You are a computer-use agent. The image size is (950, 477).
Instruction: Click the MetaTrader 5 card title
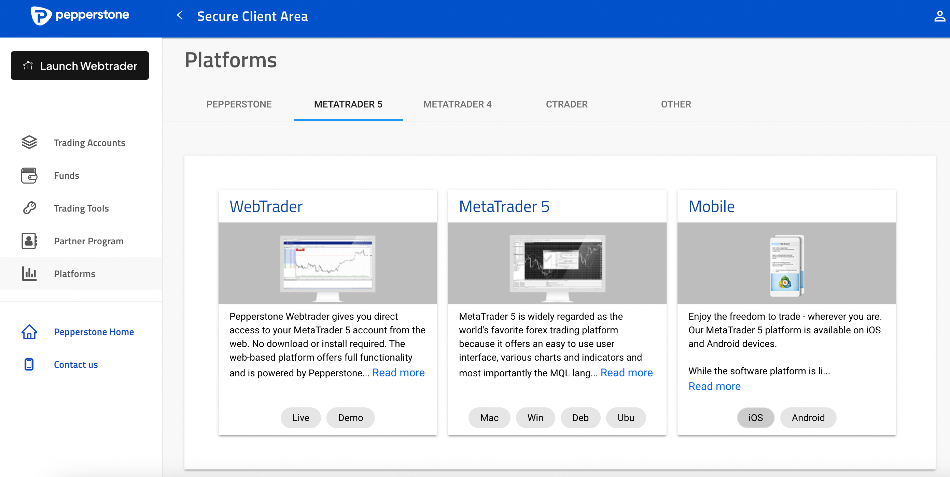(504, 207)
